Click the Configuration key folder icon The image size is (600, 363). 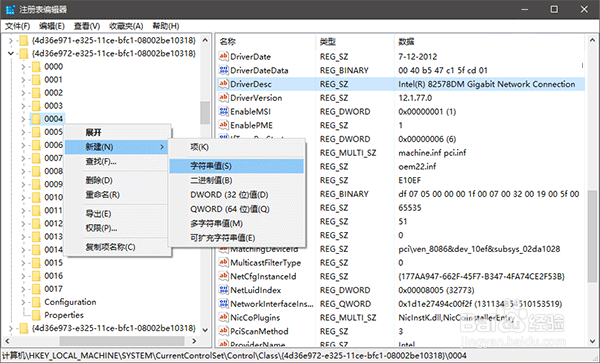(x=36, y=302)
